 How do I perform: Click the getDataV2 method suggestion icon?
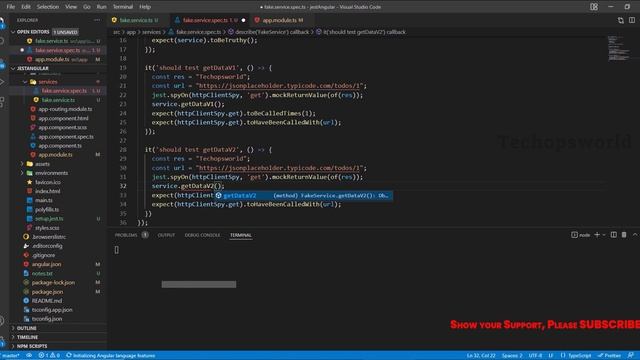(x=218, y=196)
